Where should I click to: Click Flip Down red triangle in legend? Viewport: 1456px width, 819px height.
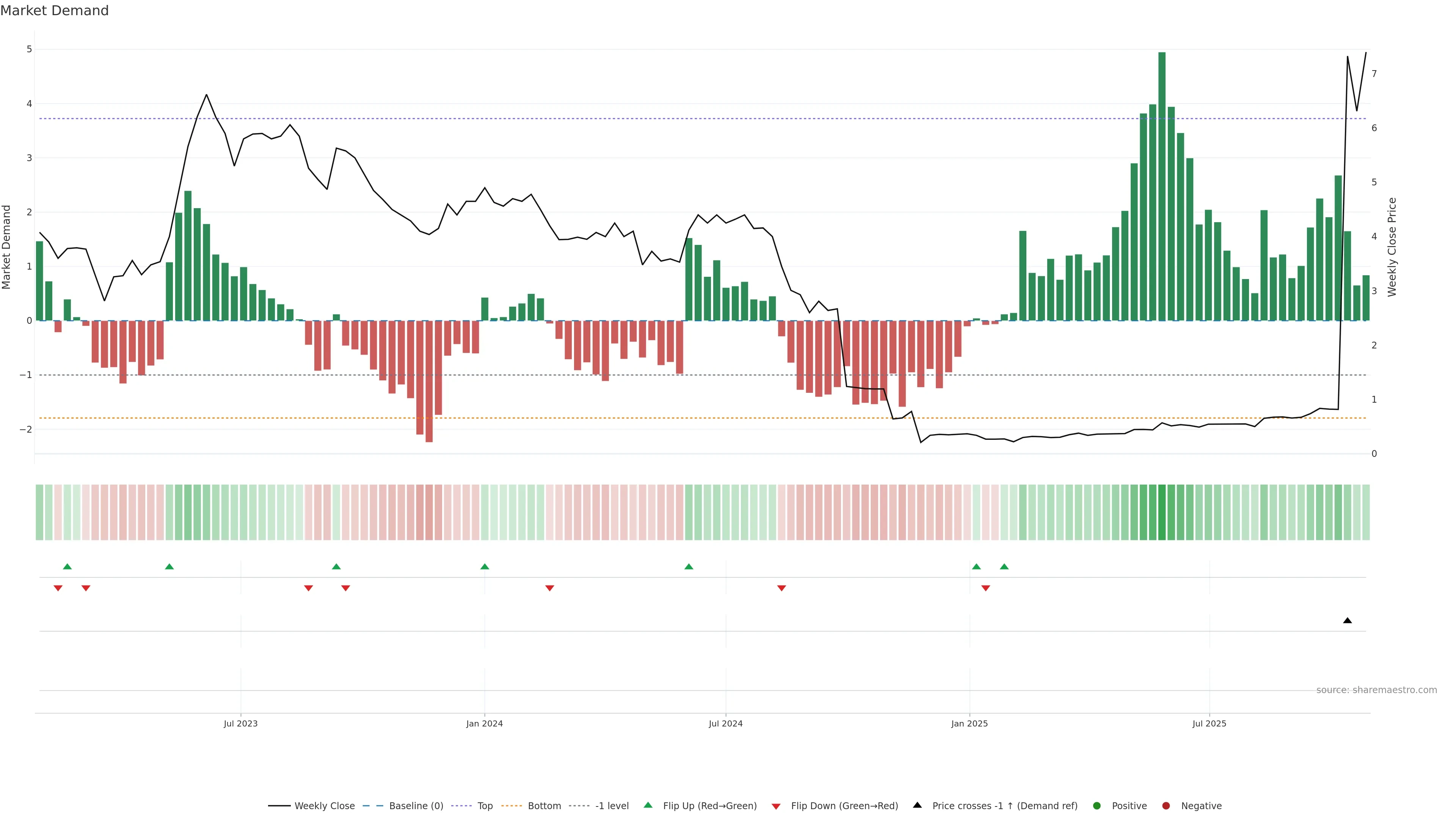pos(776,806)
